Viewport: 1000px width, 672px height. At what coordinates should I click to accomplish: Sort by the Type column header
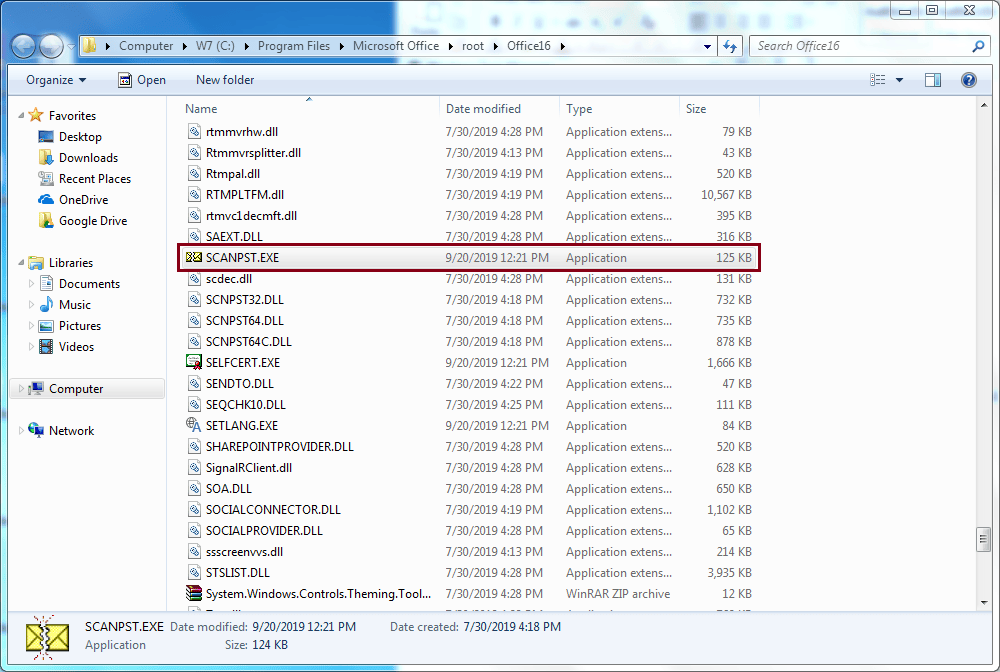619,109
